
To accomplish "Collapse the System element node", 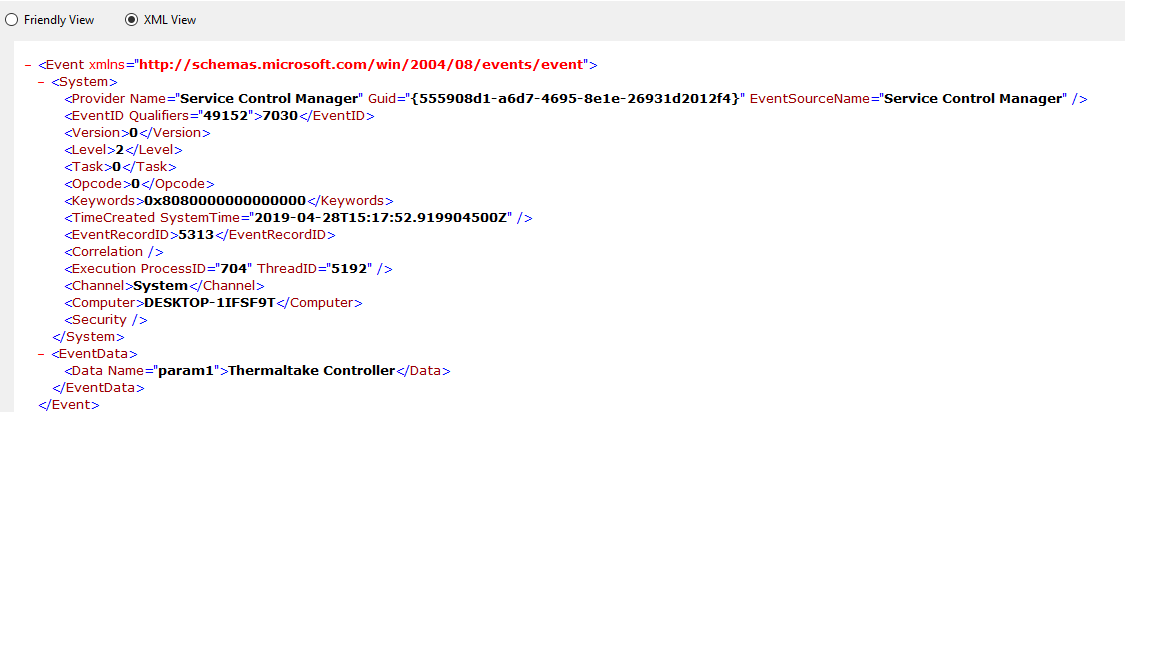I will (x=39, y=81).
